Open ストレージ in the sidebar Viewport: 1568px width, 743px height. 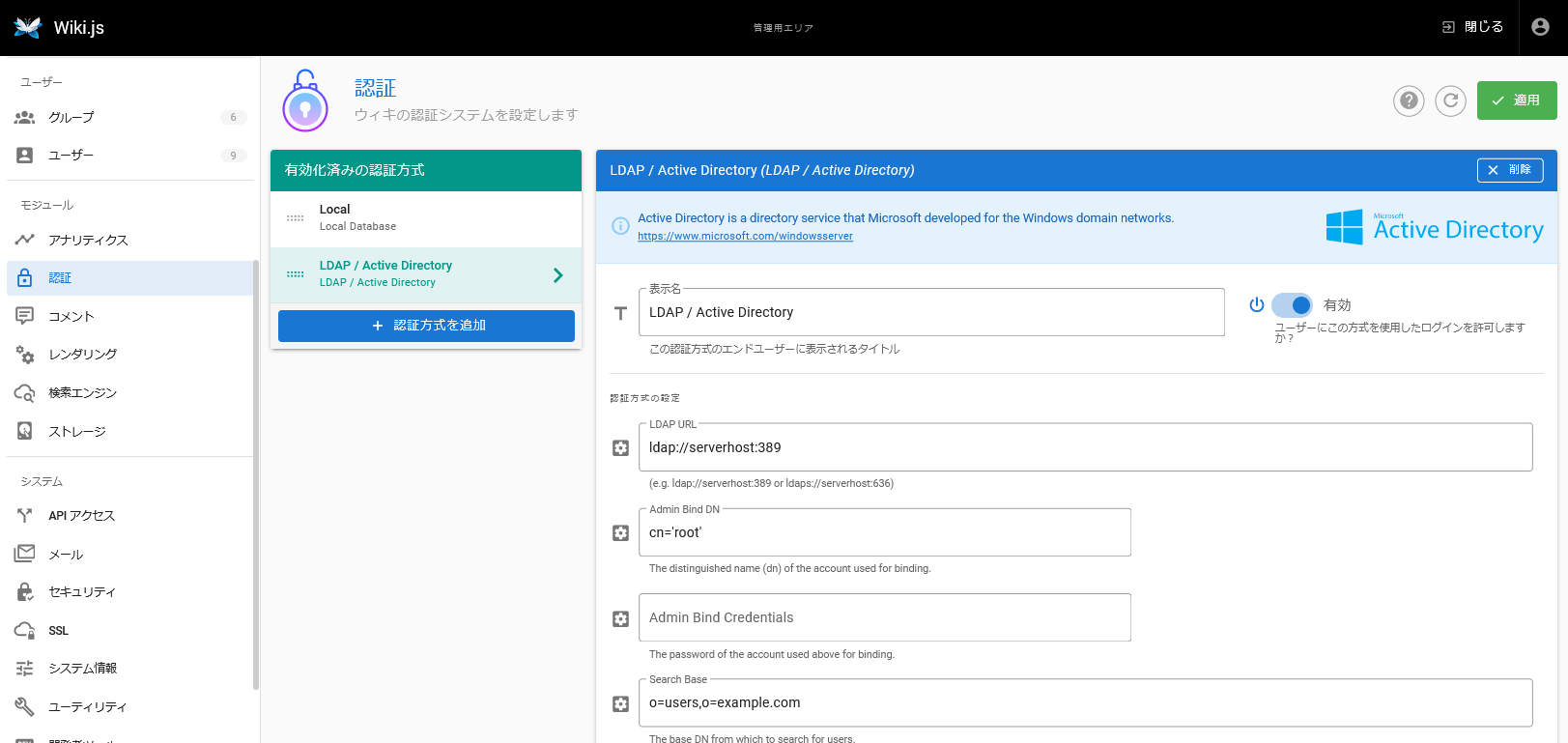pyautogui.click(x=77, y=432)
